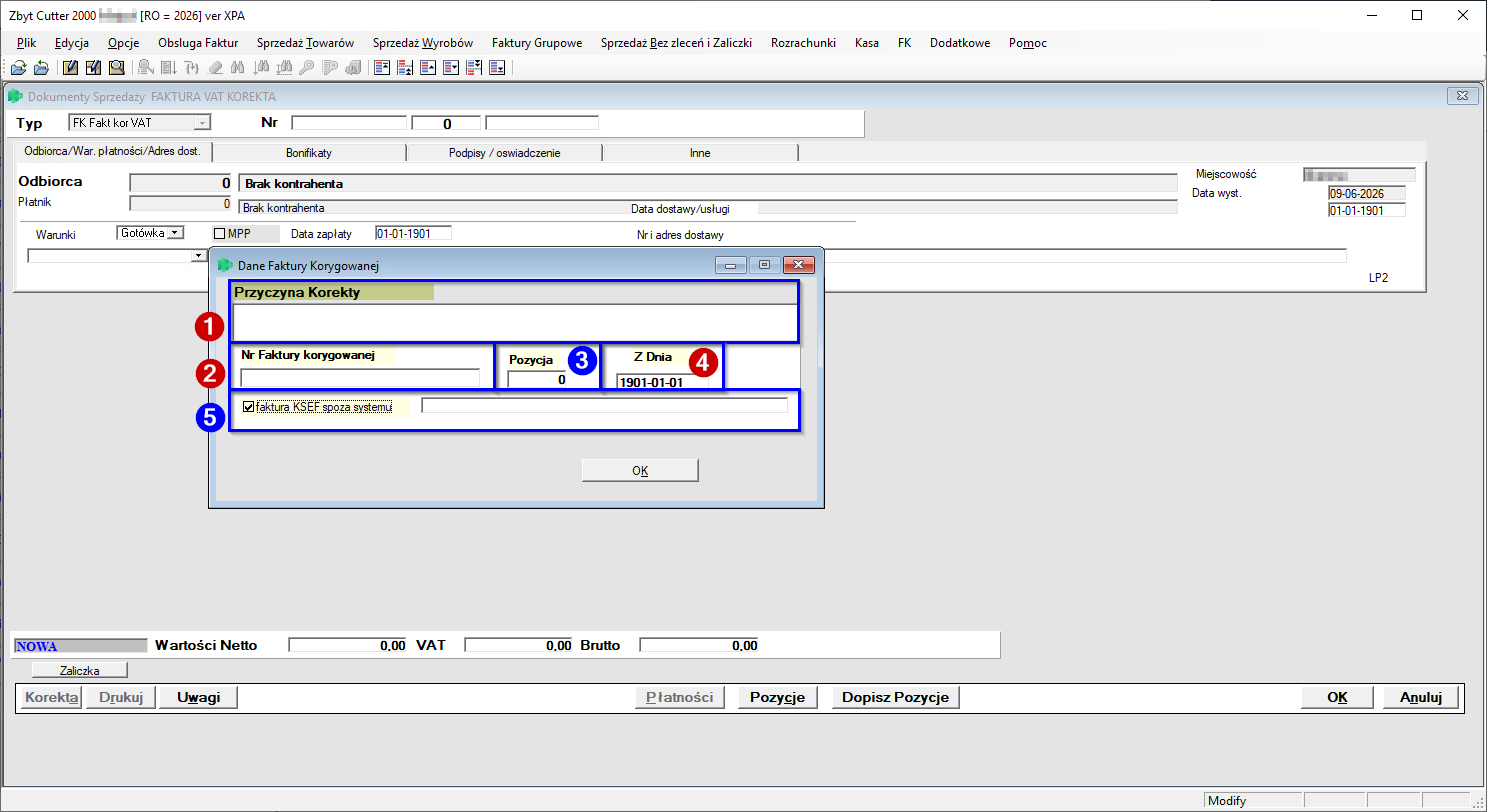Click the Zaliczka button
The height and width of the screenshot is (812, 1487).
[80, 670]
